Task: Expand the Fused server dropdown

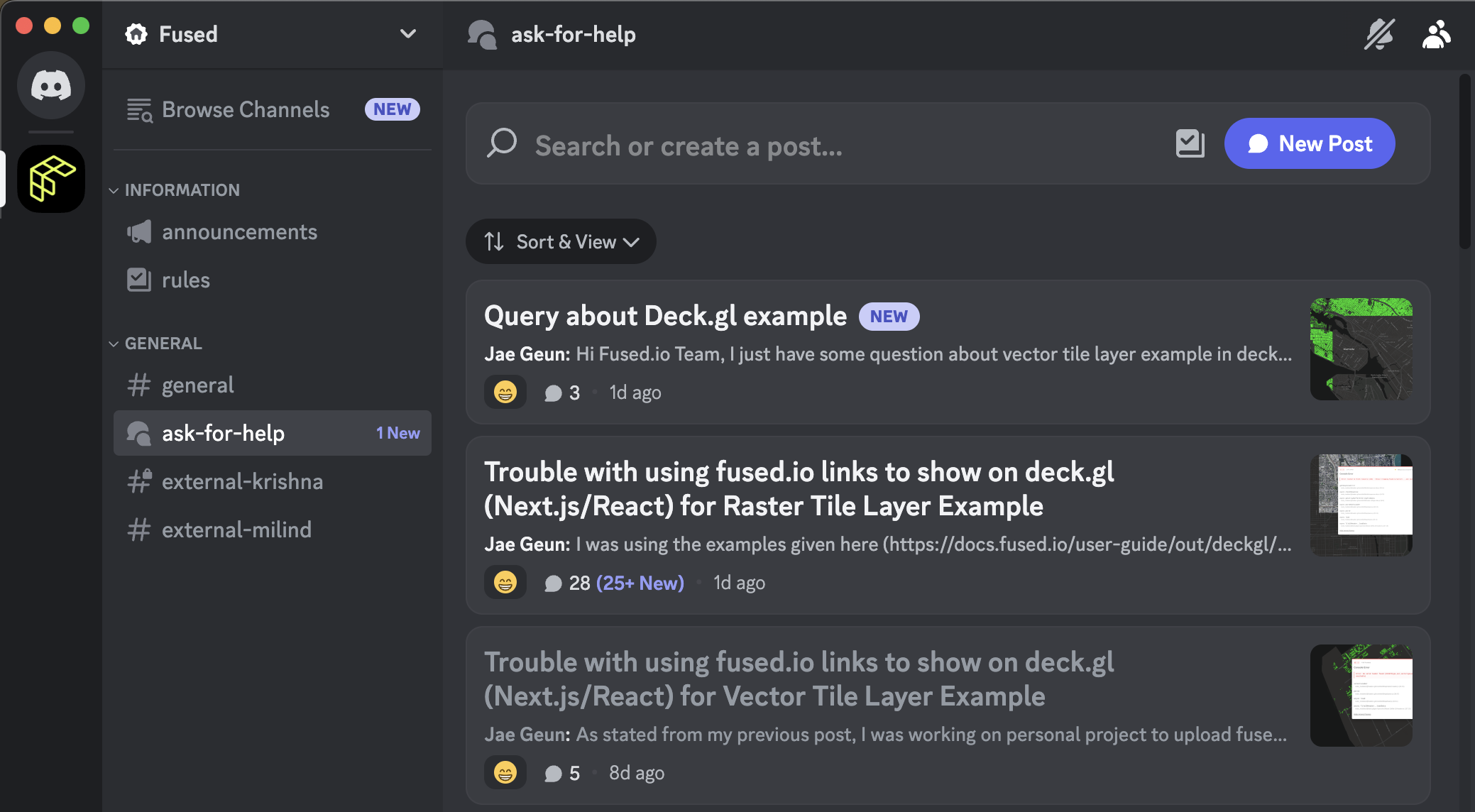Action: point(407,33)
